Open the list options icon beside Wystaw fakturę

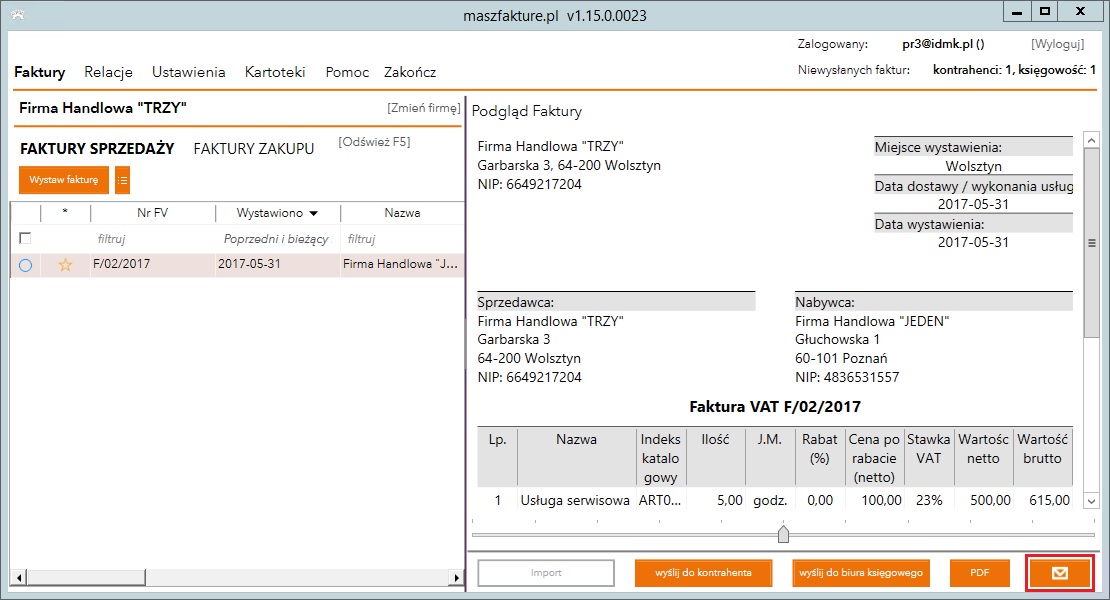coord(122,180)
